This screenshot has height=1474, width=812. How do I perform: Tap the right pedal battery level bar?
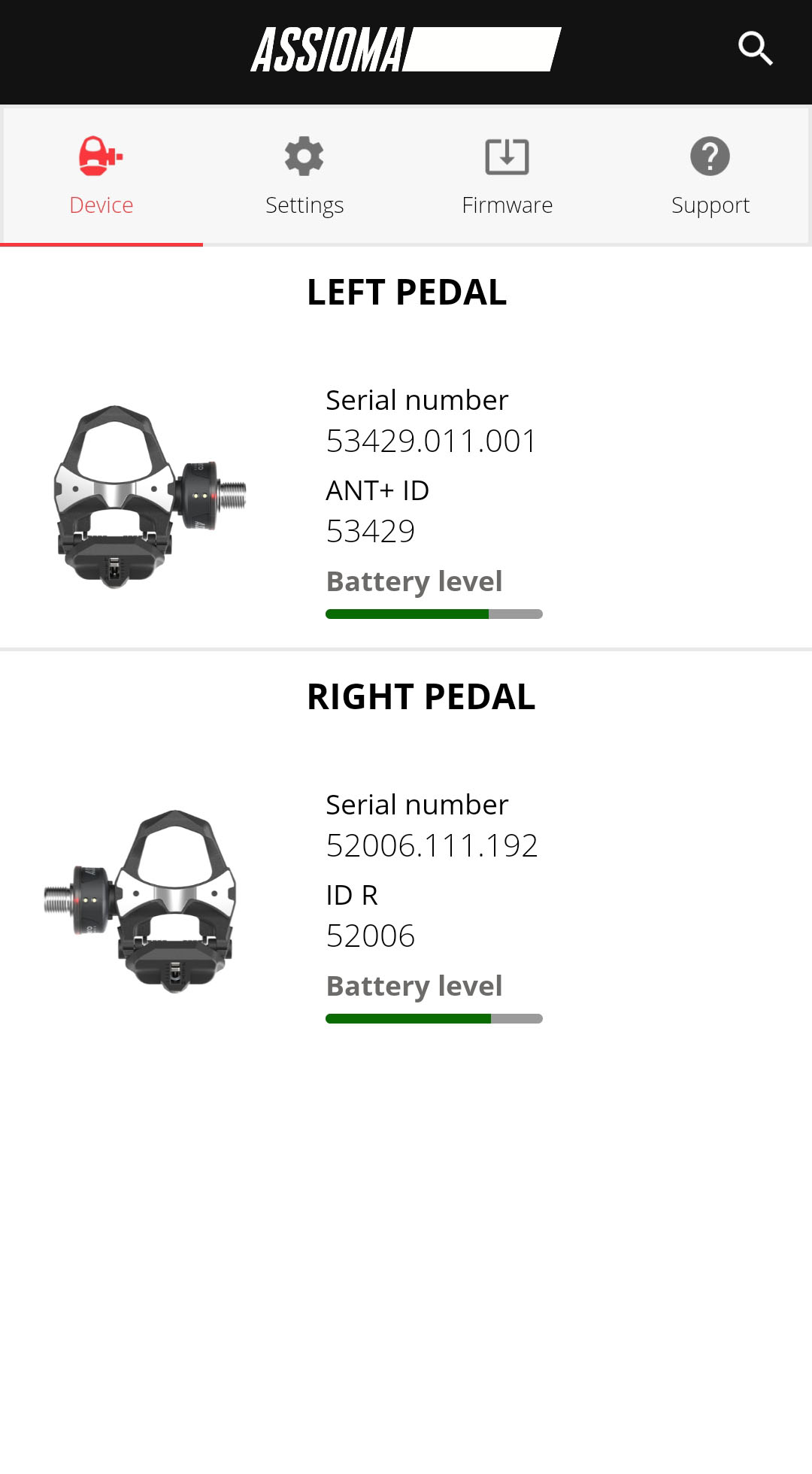[x=434, y=1019]
